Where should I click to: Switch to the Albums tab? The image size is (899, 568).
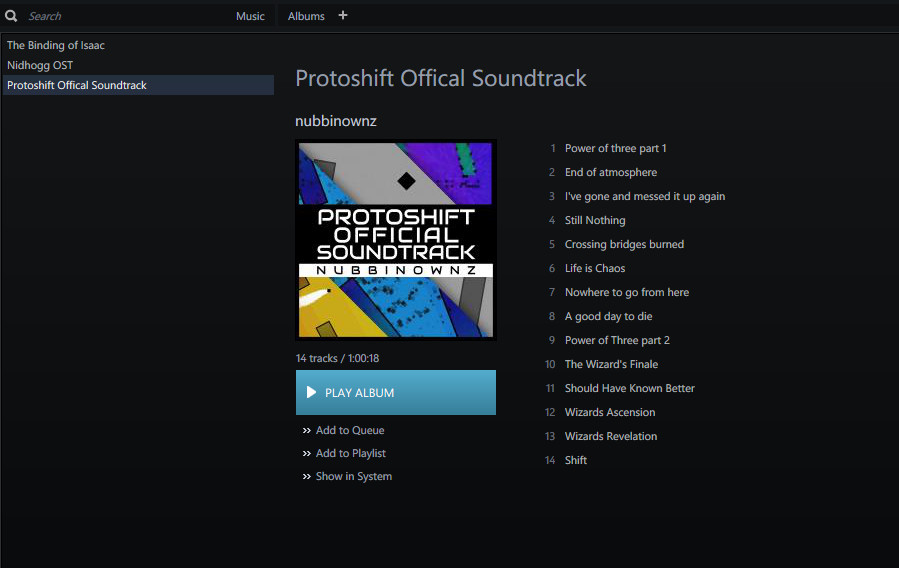tap(306, 16)
